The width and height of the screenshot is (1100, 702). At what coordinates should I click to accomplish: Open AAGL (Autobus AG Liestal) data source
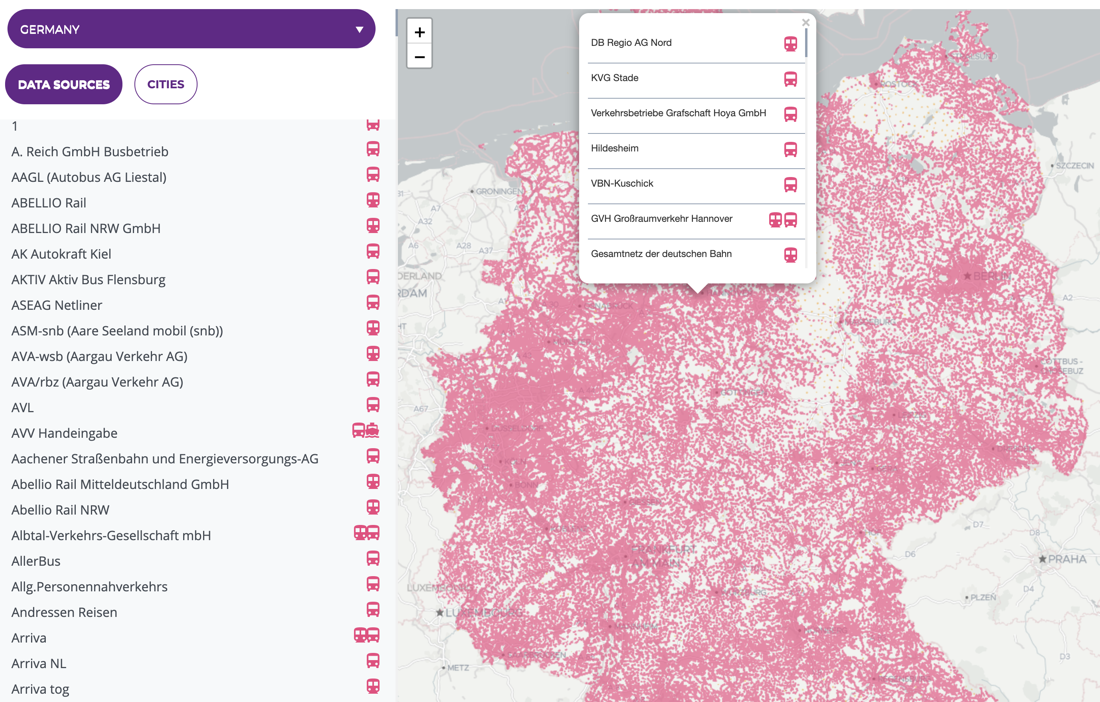click(x=89, y=177)
